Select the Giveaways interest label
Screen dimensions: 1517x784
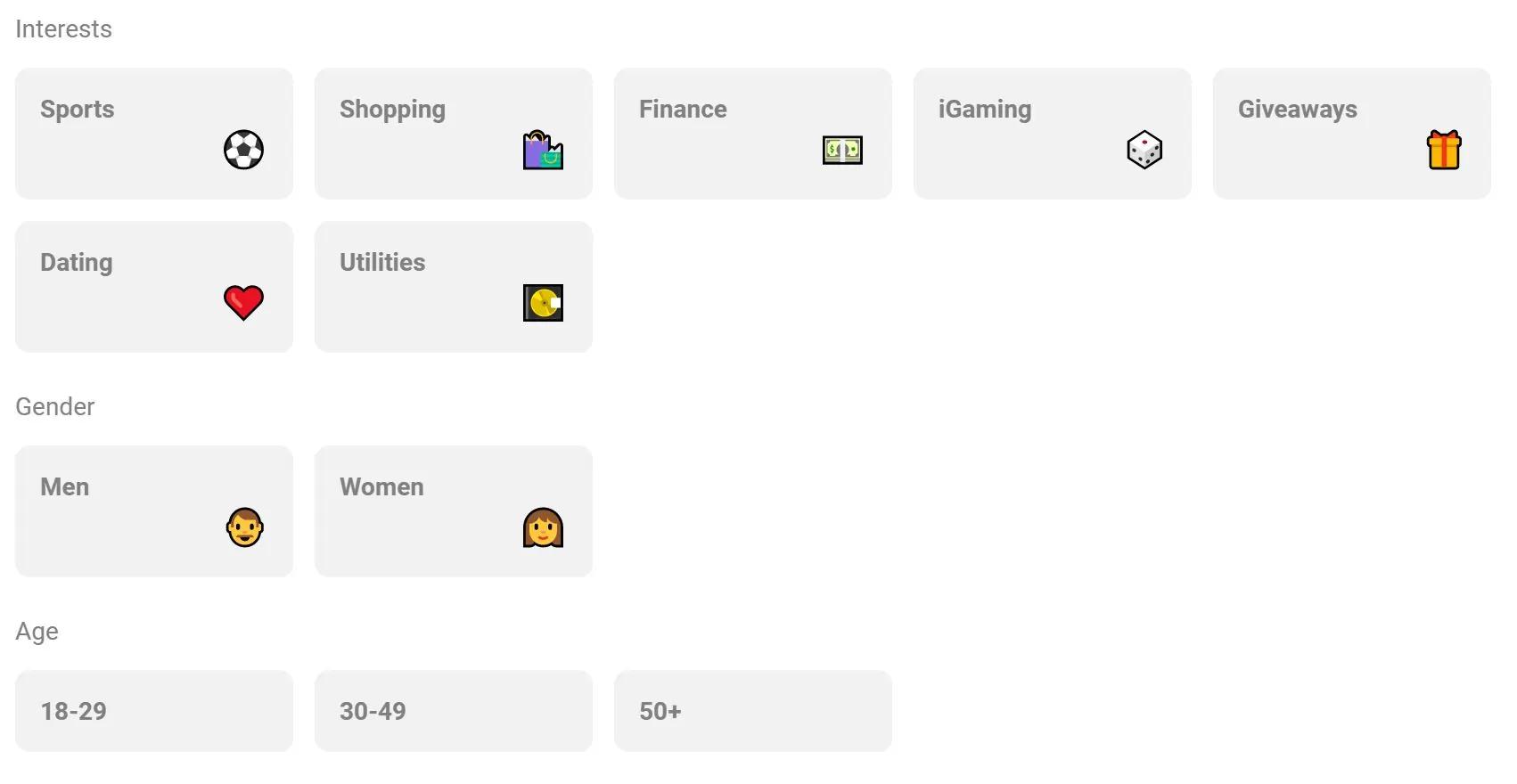coord(1298,110)
